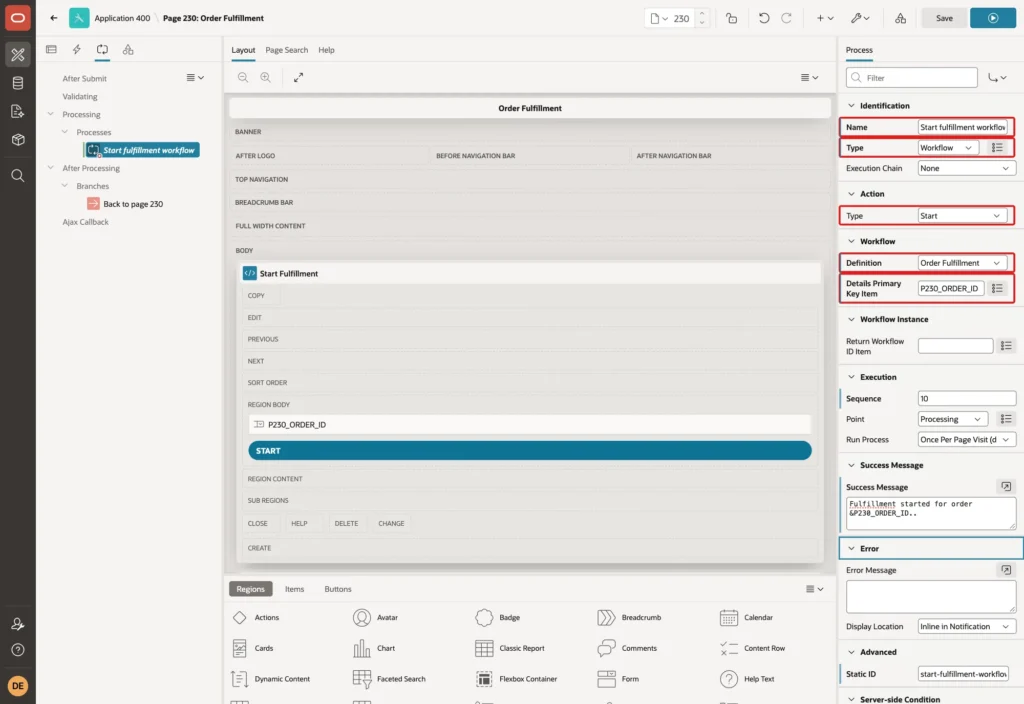The image size is (1024, 704).
Task: Open SQL Workshop database icon
Action: pyautogui.click(x=18, y=83)
